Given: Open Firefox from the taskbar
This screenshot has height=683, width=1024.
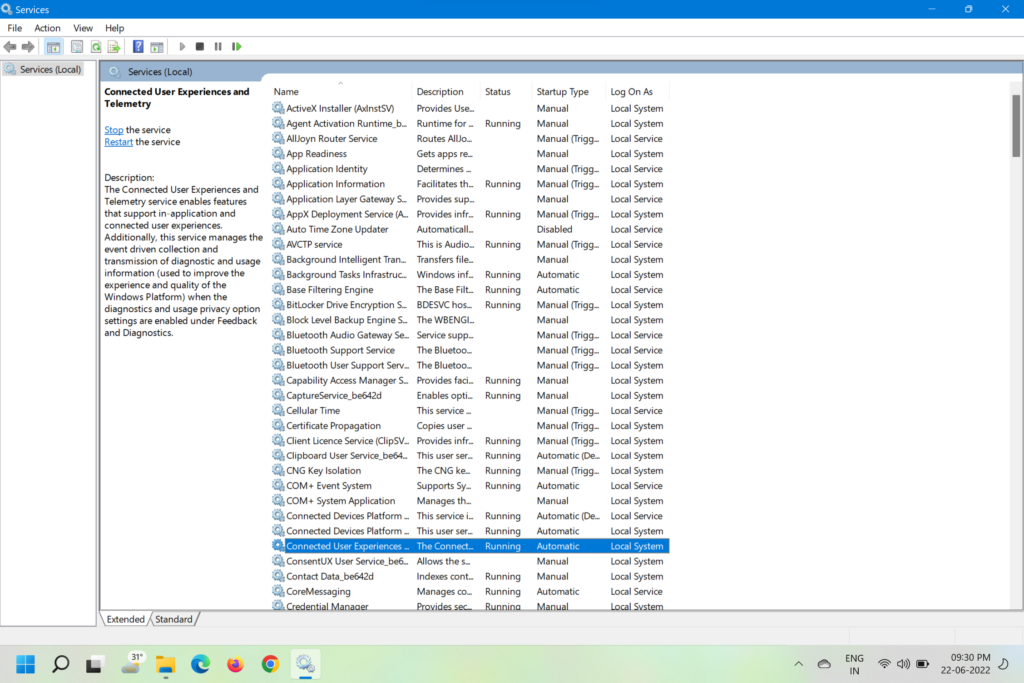Looking at the screenshot, I should [235, 663].
